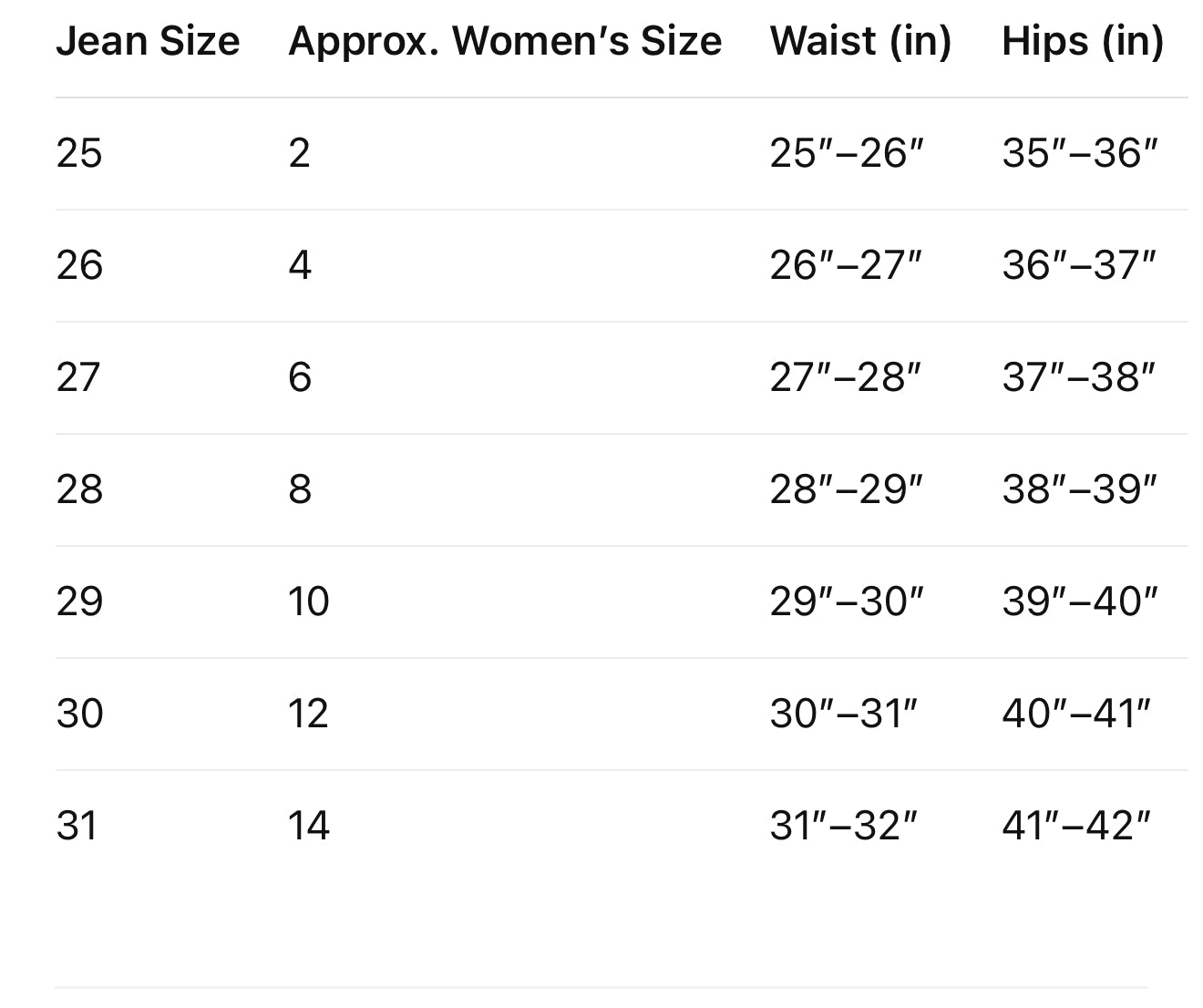
Task: Select the women's size 2 cell
Action: coord(300,153)
